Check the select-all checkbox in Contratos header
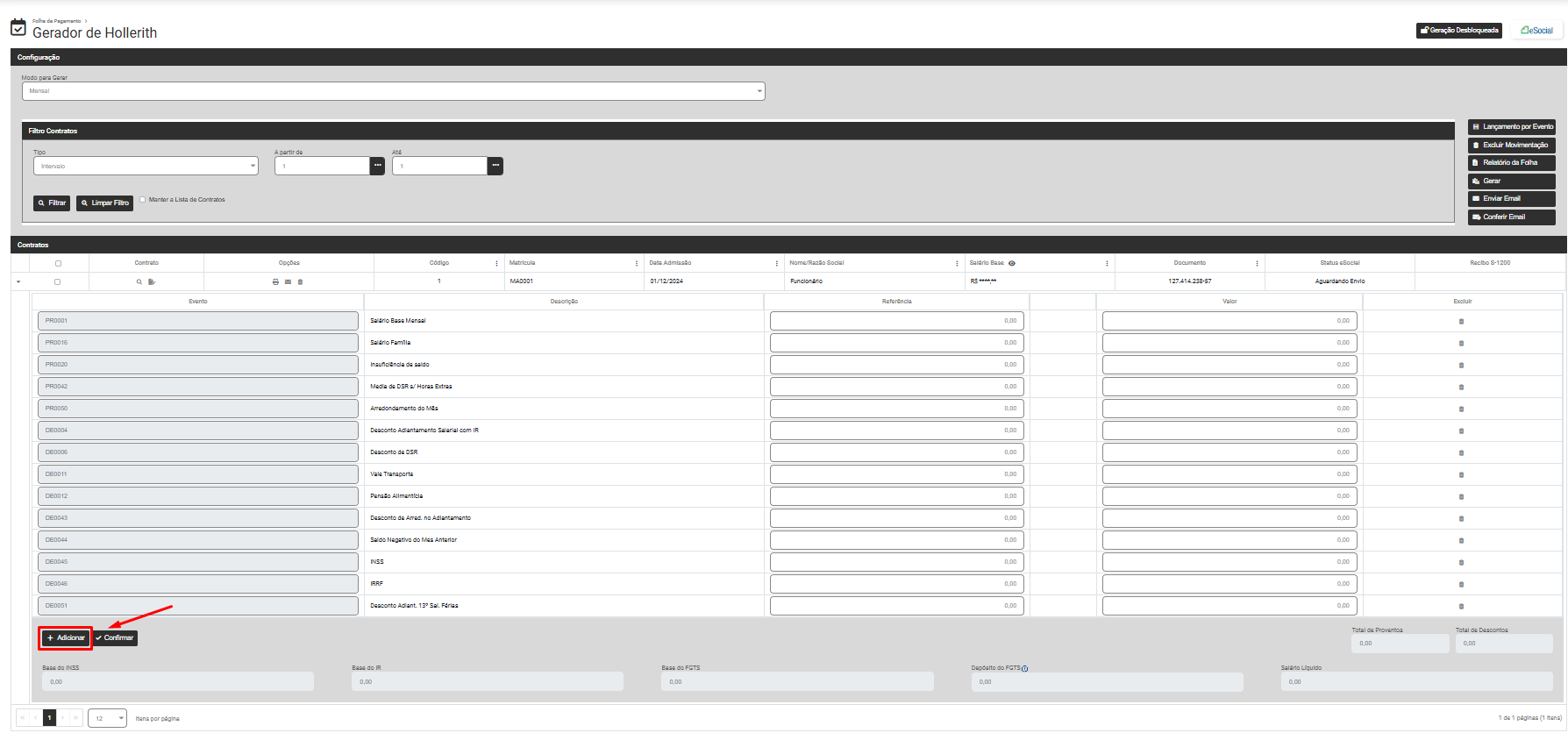This screenshot has height=733, width=1568. point(59,263)
